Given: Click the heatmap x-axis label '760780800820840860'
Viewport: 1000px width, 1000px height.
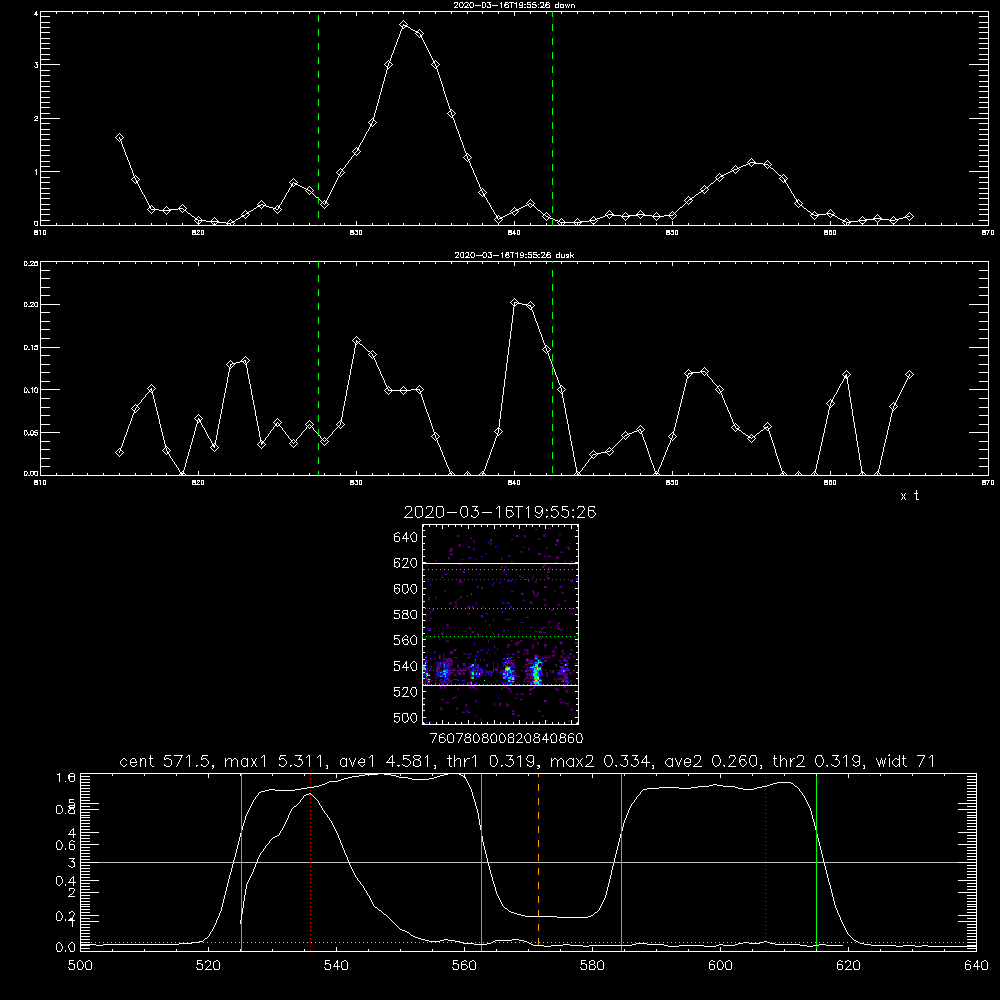Looking at the screenshot, I should [x=506, y=738].
